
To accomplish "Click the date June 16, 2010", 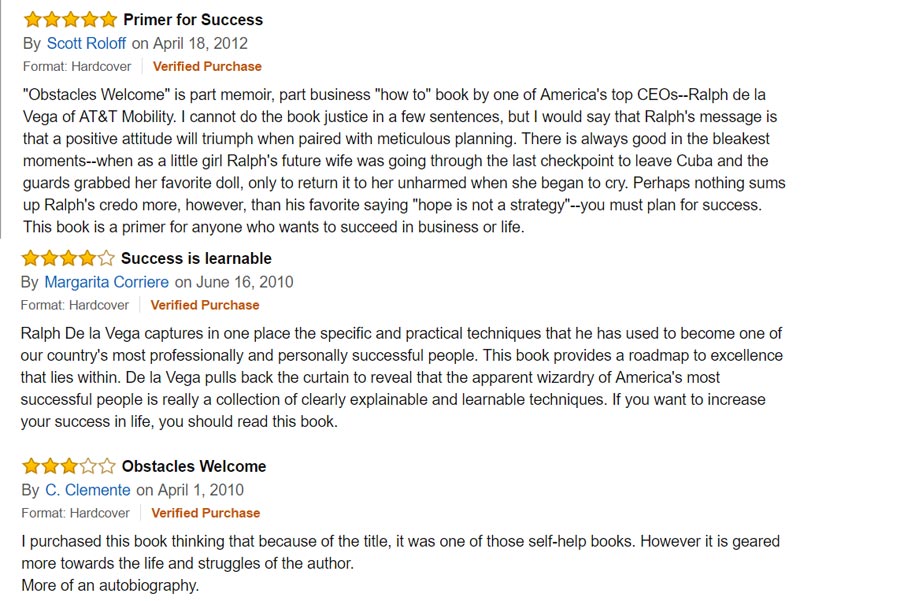I will tap(245, 282).
